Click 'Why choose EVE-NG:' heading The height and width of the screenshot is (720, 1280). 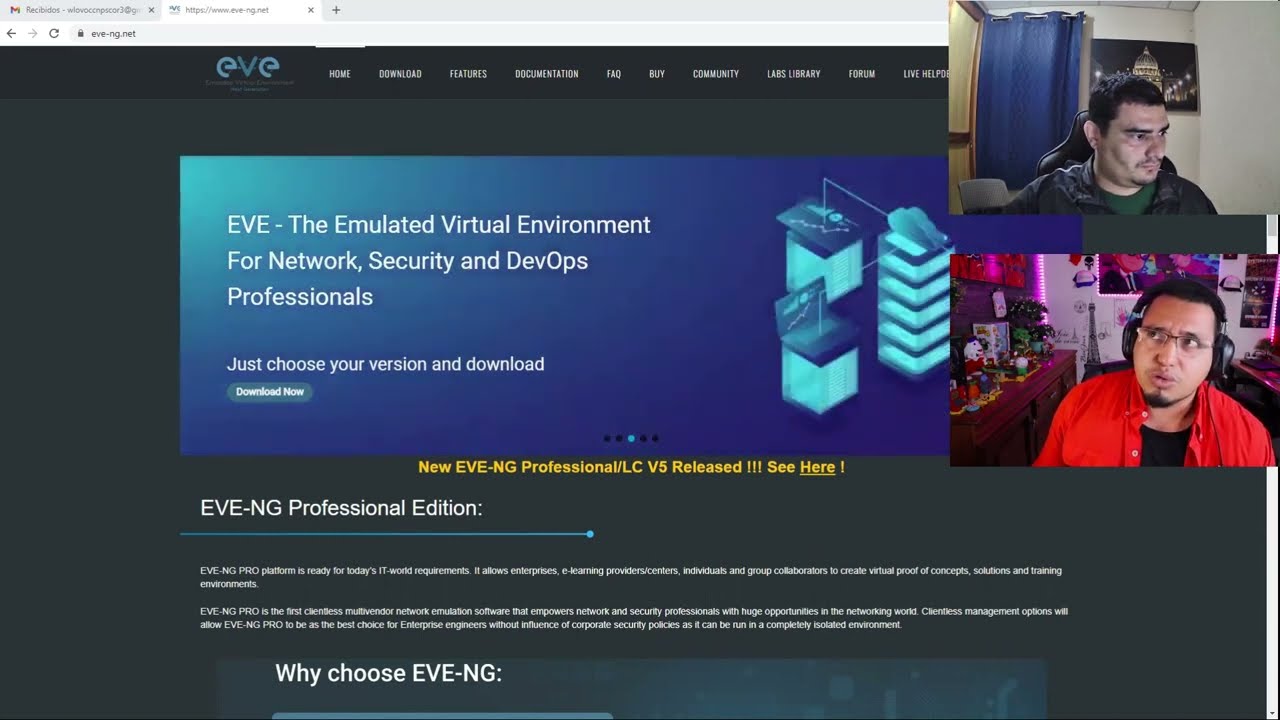coord(388,673)
